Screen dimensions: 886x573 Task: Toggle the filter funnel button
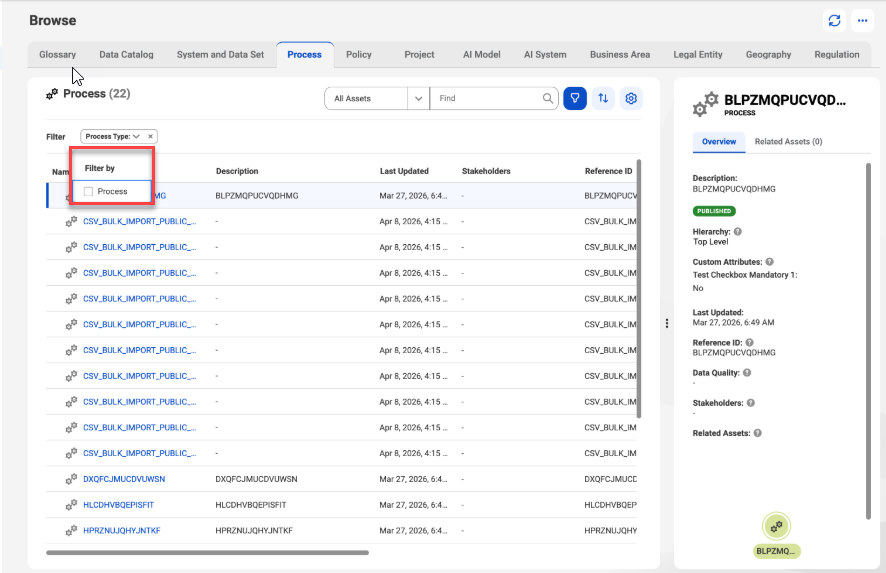tap(575, 98)
